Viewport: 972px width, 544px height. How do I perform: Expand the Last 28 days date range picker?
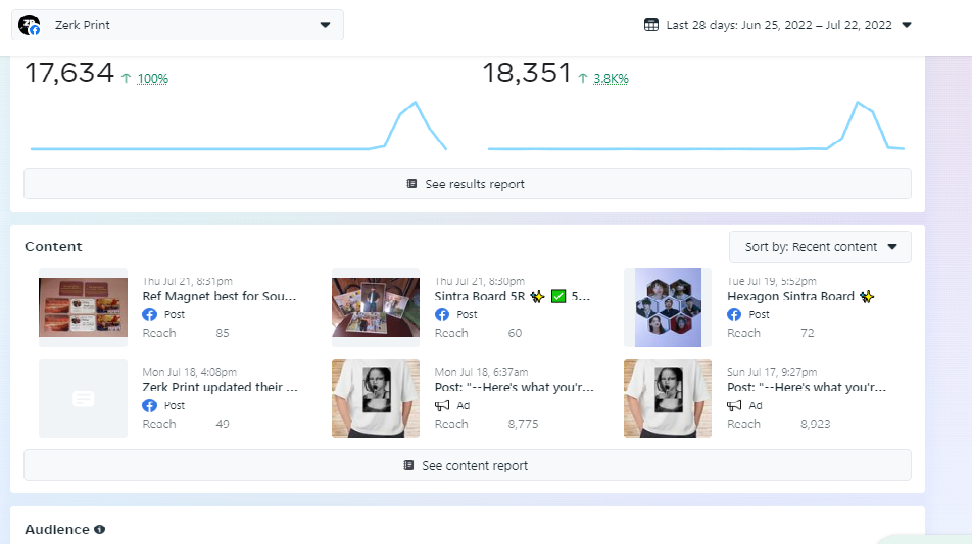click(x=778, y=25)
